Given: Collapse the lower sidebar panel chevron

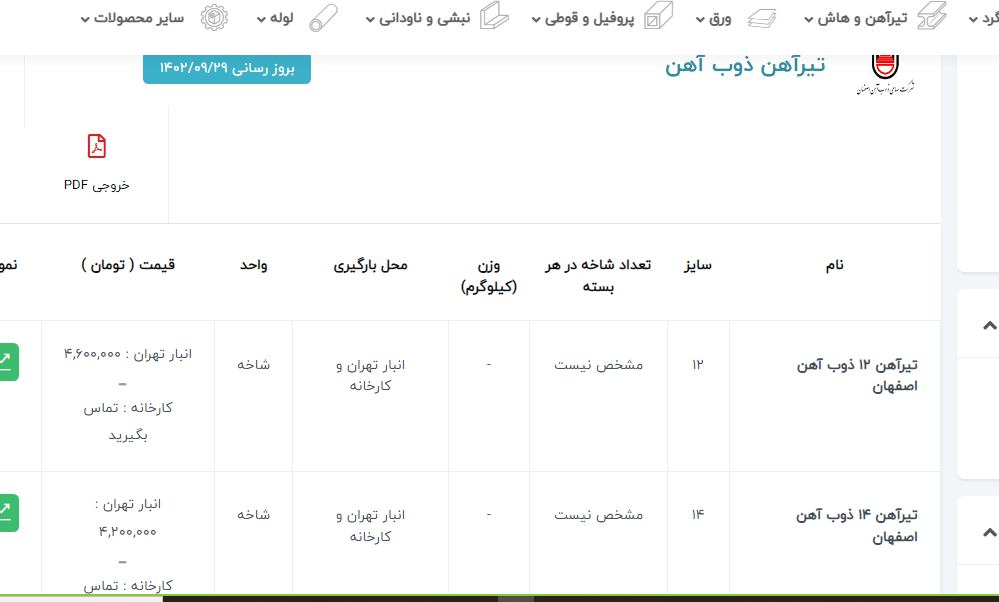Looking at the screenshot, I should (988, 532).
